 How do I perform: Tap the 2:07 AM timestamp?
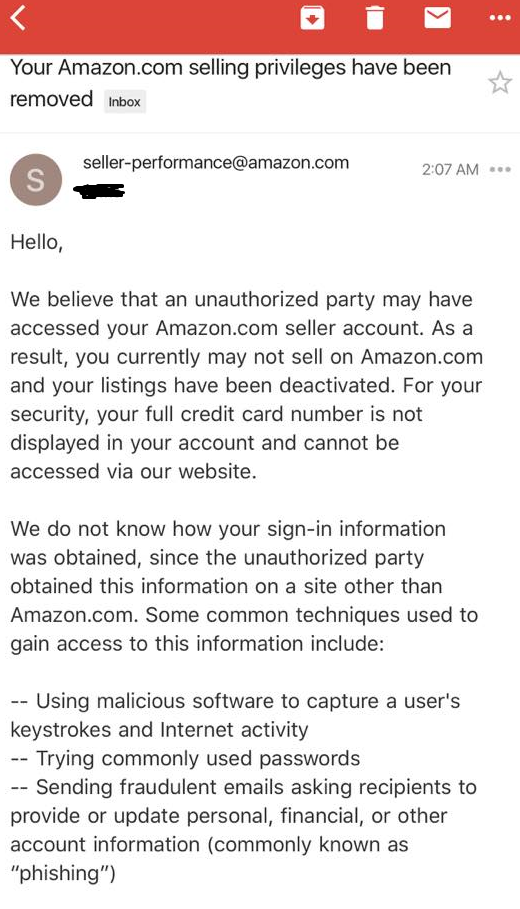[450, 170]
